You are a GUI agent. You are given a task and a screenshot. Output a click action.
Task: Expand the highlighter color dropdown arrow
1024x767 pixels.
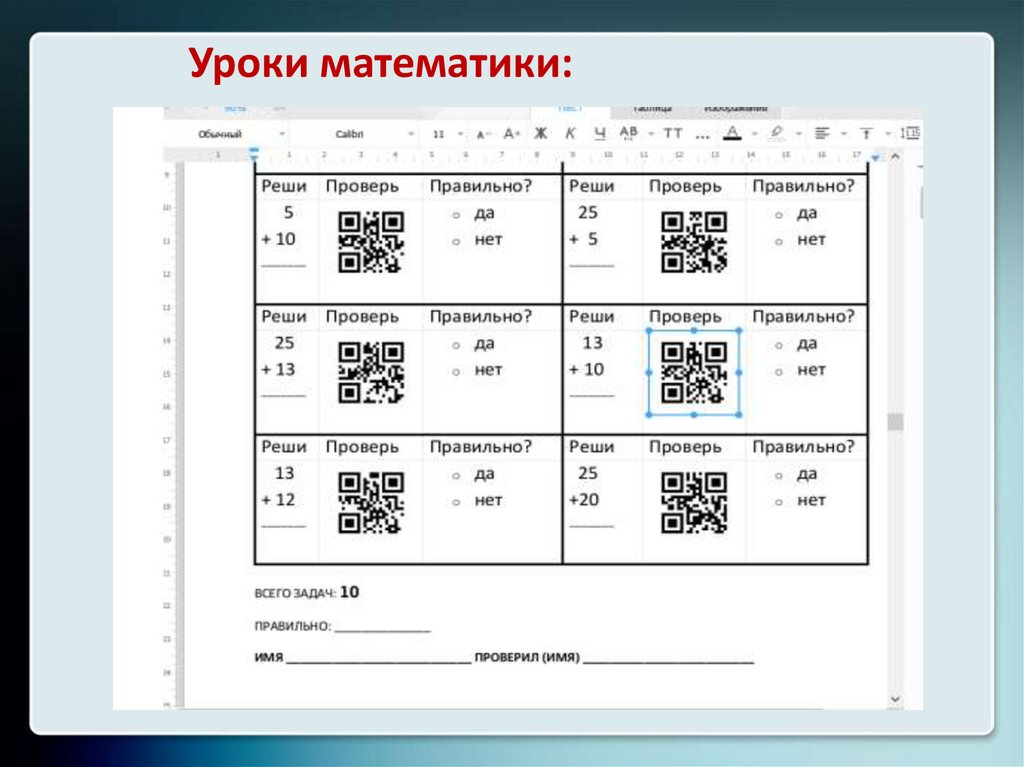(x=798, y=134)
